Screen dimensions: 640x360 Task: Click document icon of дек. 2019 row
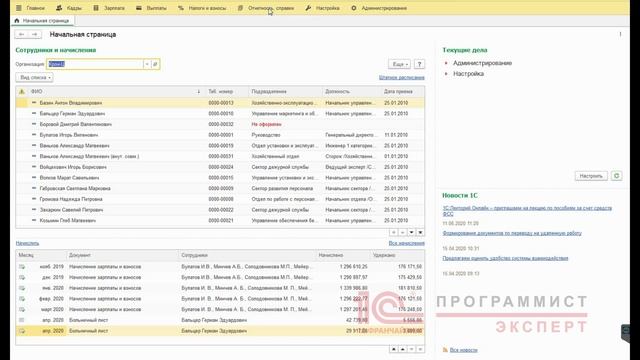[x=22, y=277]
